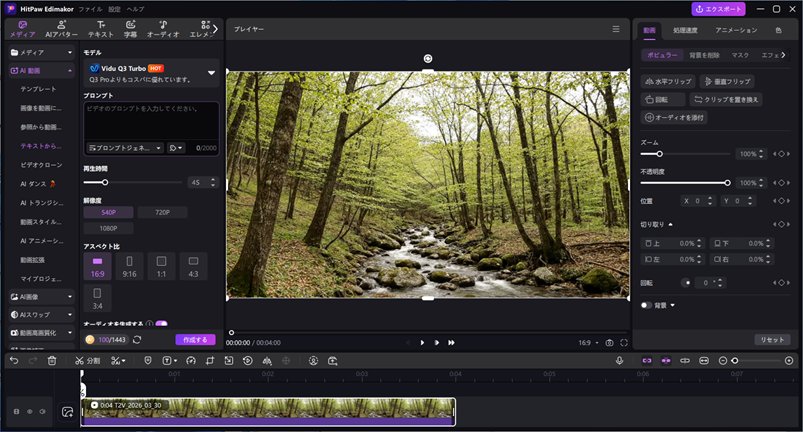Open the 設定 menu

click(x=114, y=9)
